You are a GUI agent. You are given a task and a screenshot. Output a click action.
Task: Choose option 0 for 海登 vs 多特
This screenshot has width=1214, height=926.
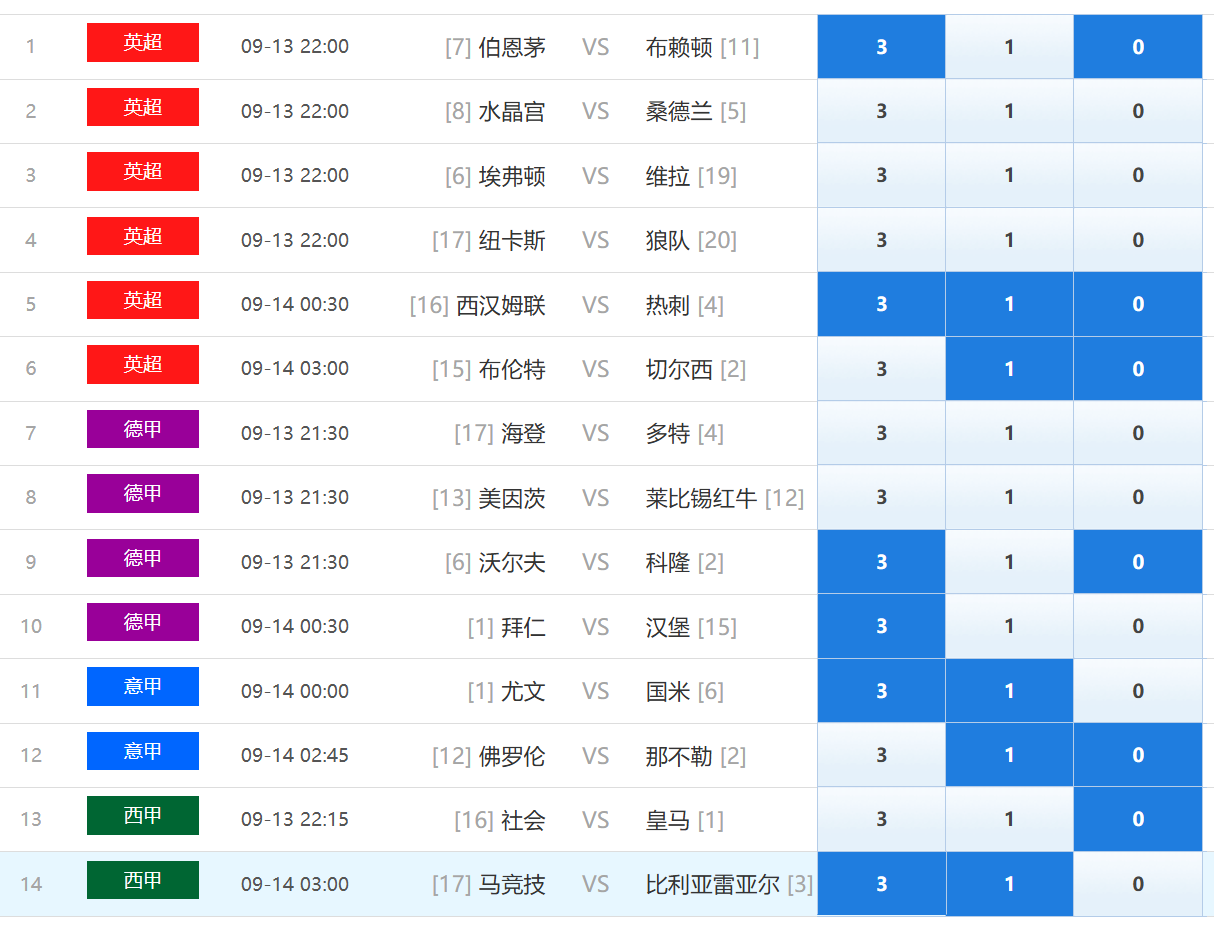[1138, 433]
